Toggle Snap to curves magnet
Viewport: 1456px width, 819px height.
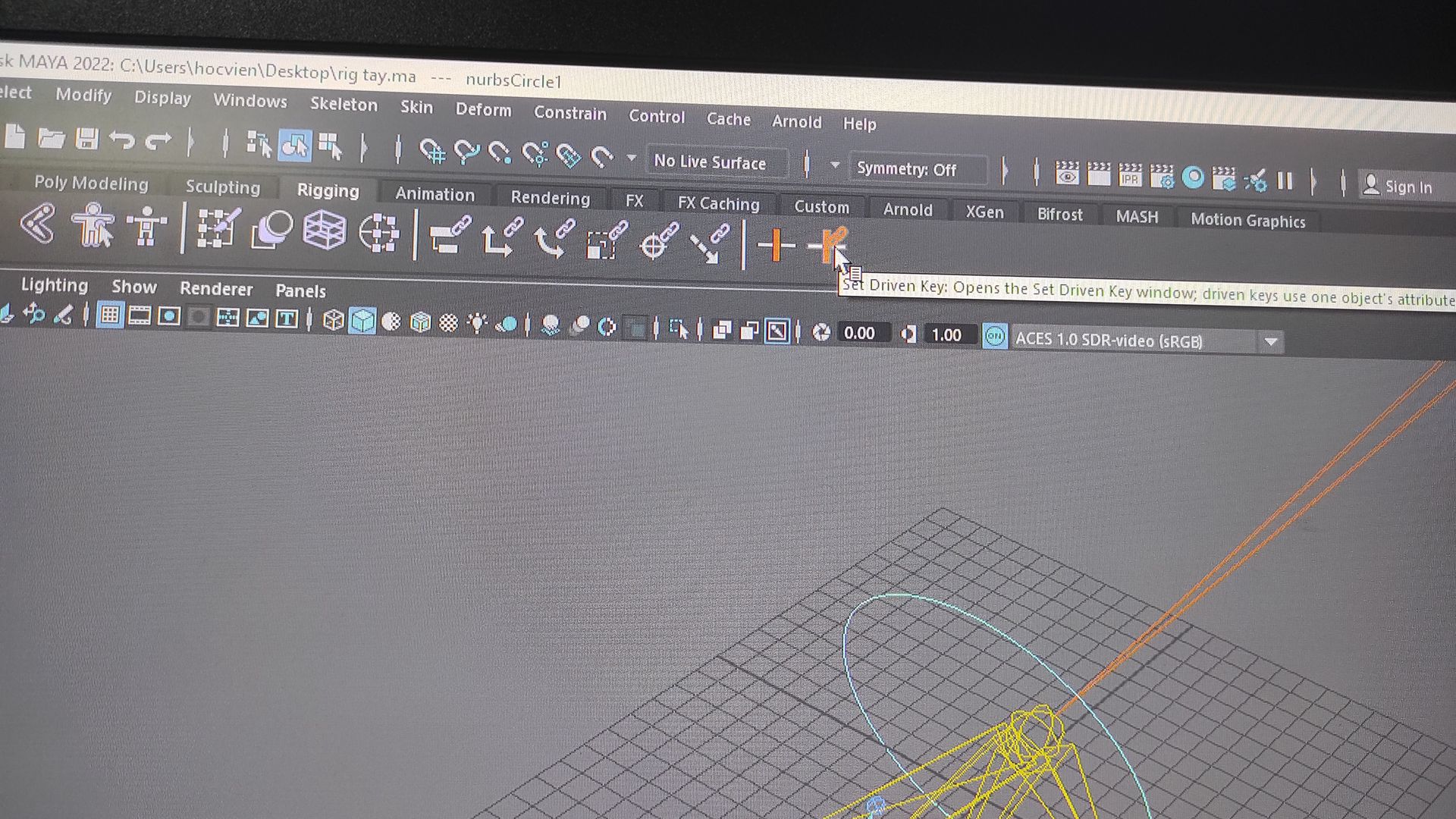(466, 152)
